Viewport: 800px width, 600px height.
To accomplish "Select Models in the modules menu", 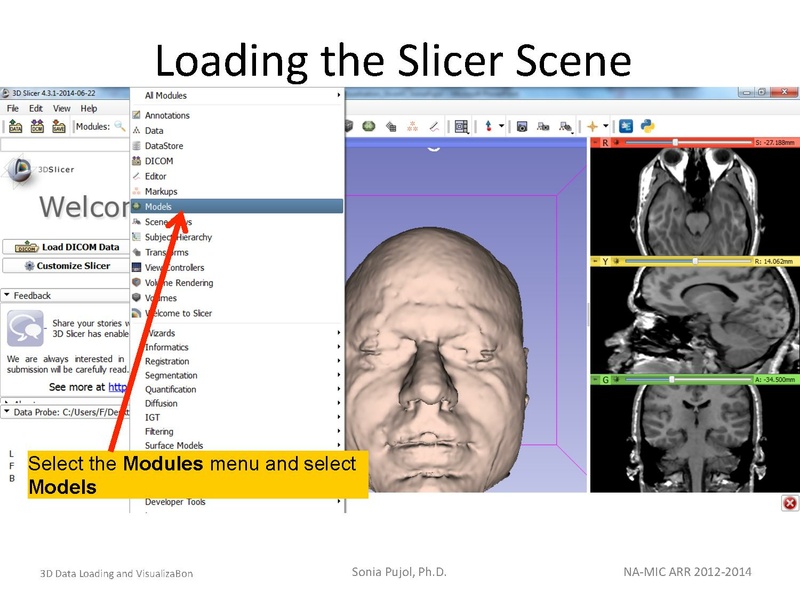I will [237, 206].
